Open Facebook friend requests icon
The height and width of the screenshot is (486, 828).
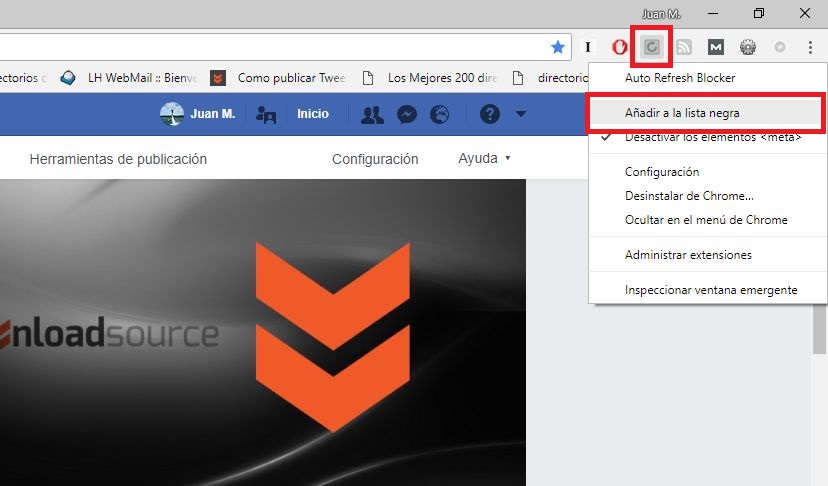pos(372,114)
